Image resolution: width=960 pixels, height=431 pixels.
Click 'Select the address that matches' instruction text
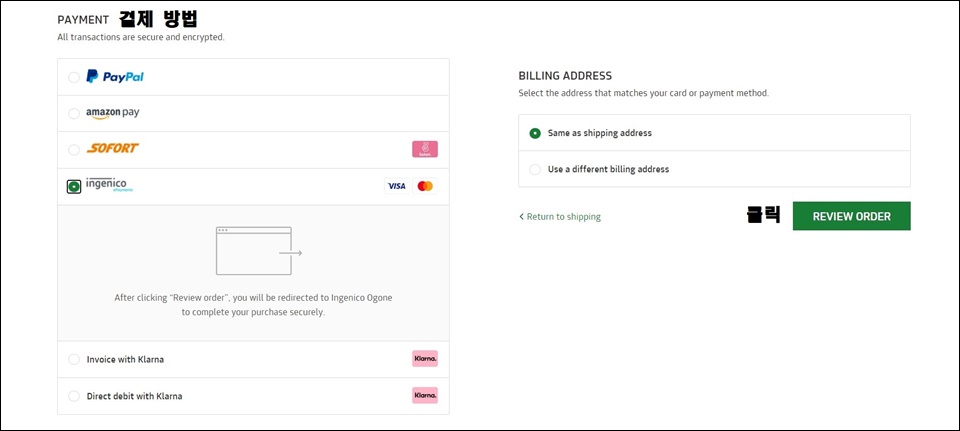(x=643, y=94)
